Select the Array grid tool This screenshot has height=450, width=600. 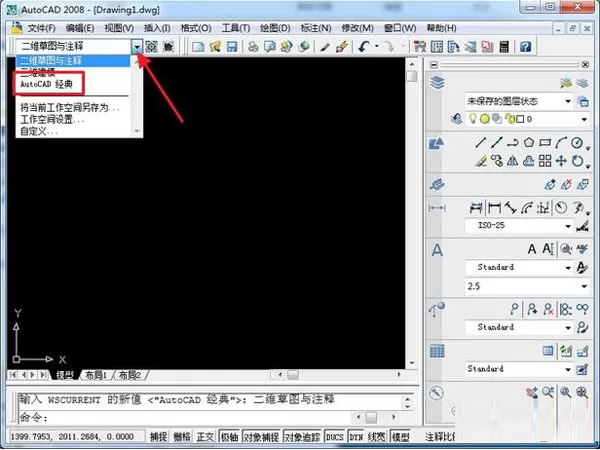(545, 161)
